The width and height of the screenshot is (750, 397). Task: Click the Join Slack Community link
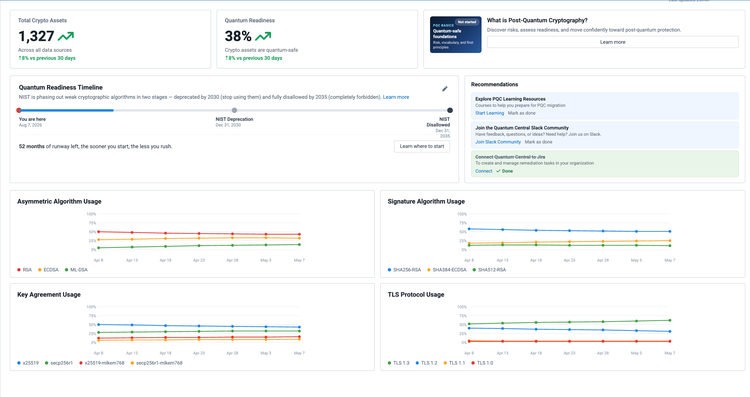(x=497, y=142)
